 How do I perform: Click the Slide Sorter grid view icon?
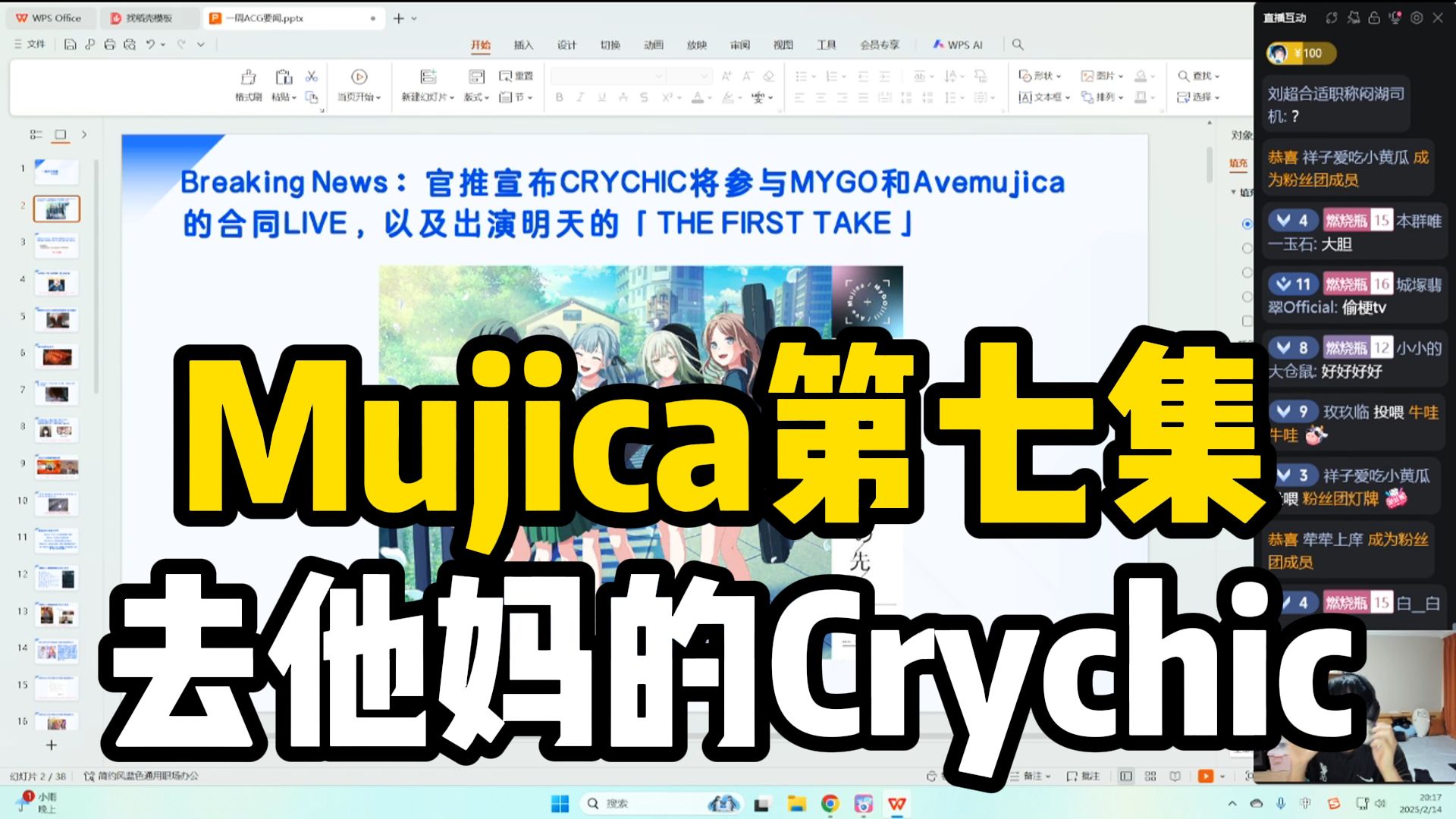tap(1150, 776)
